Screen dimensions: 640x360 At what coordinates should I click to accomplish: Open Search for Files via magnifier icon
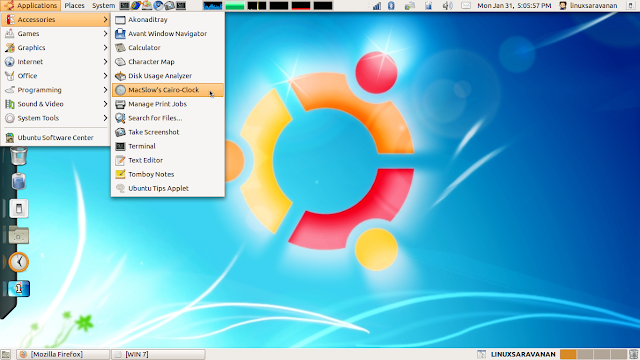(x=120, y=118)
